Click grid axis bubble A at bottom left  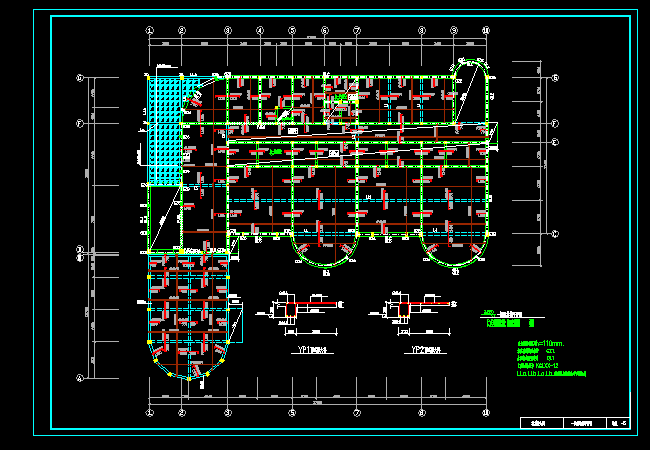click(x=79, y=377)
